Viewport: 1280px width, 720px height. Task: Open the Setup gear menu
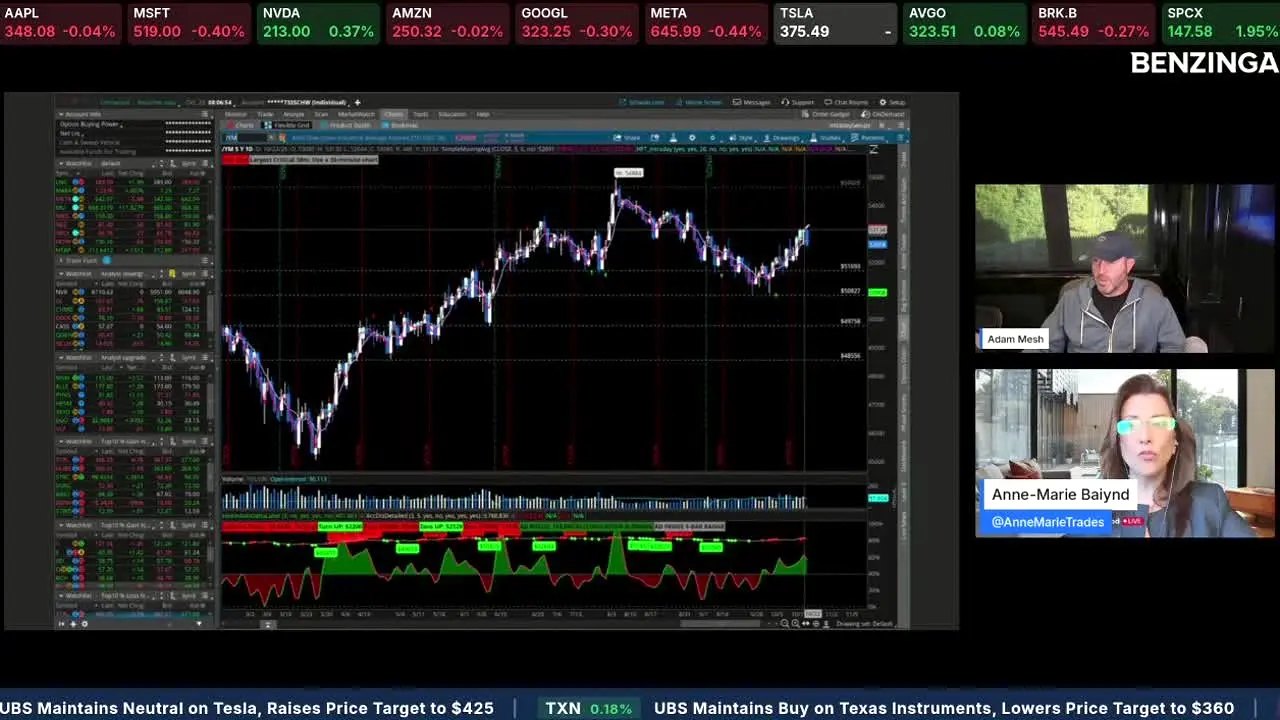coord(892,102)
